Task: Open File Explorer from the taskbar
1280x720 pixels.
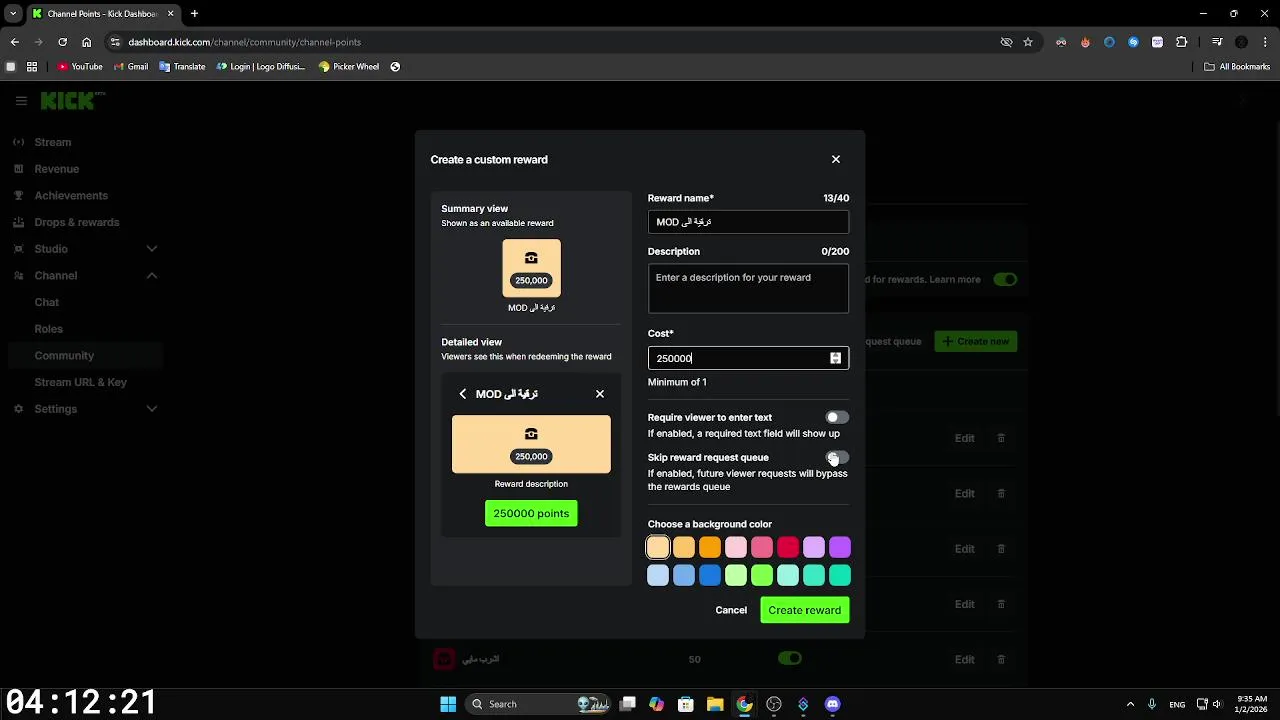Action: tap(715, 704)
